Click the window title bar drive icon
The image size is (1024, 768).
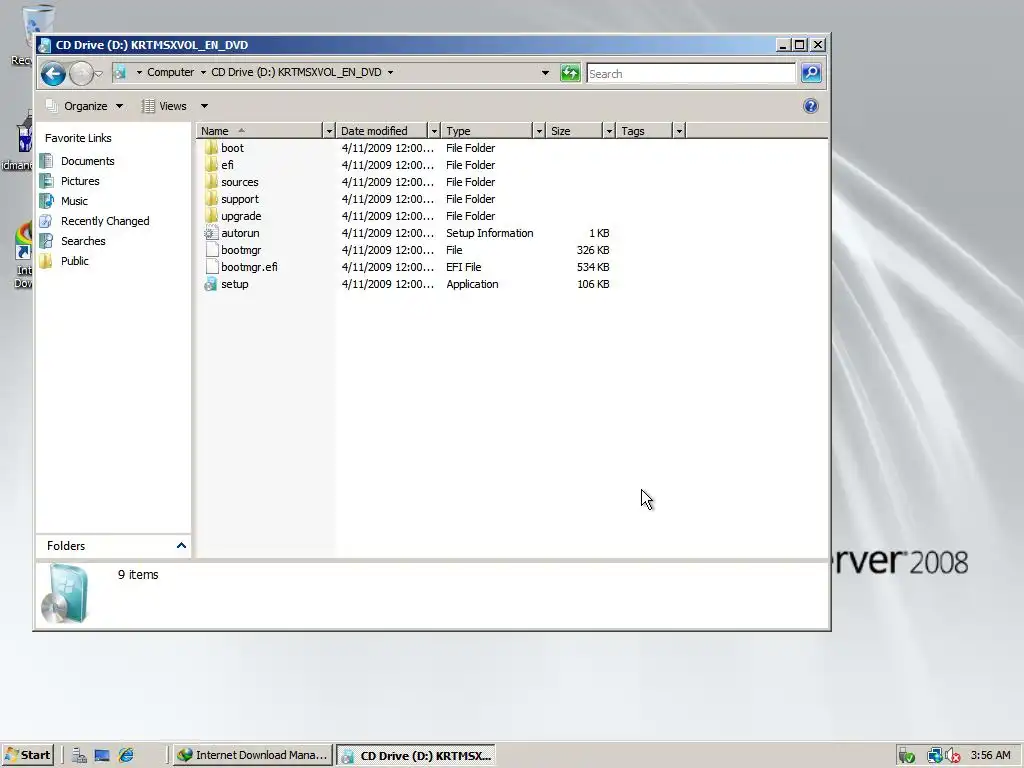point(44,45)
